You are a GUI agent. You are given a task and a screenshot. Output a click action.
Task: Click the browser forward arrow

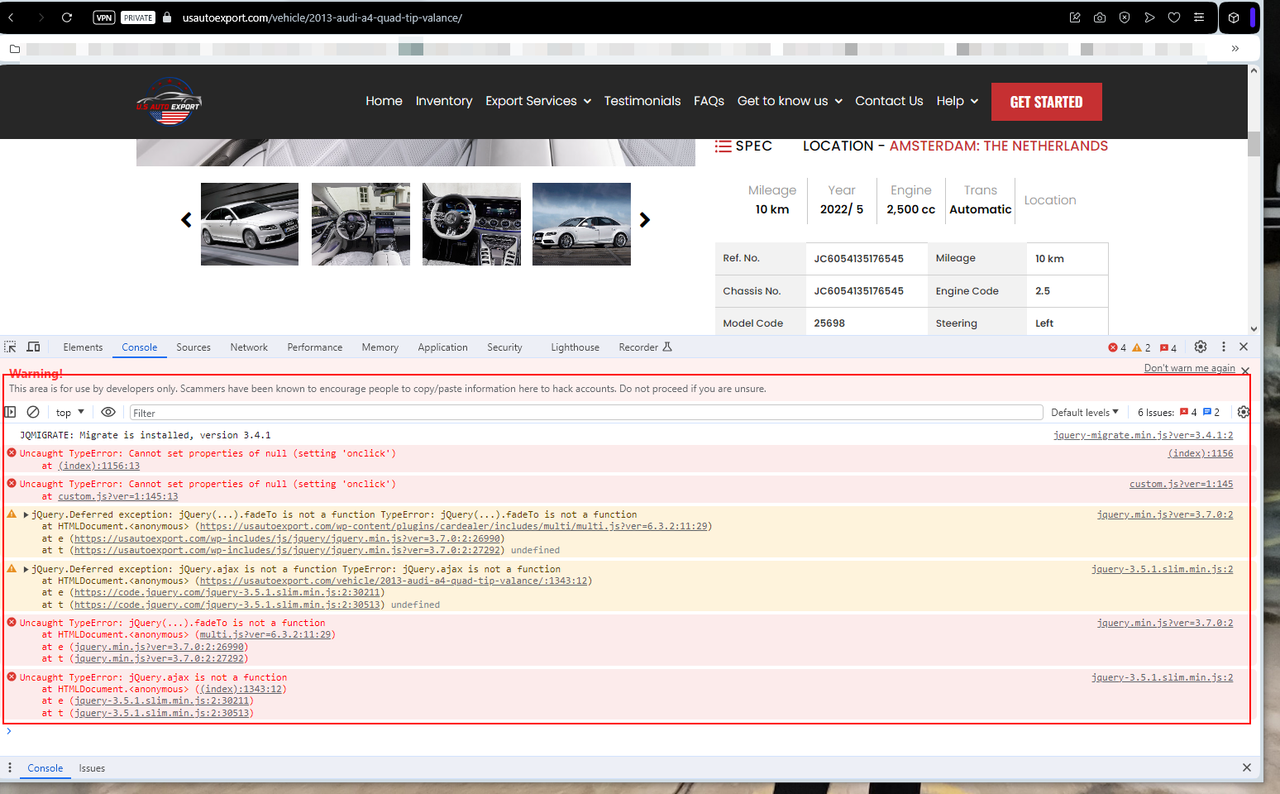(x=40, y=17)
